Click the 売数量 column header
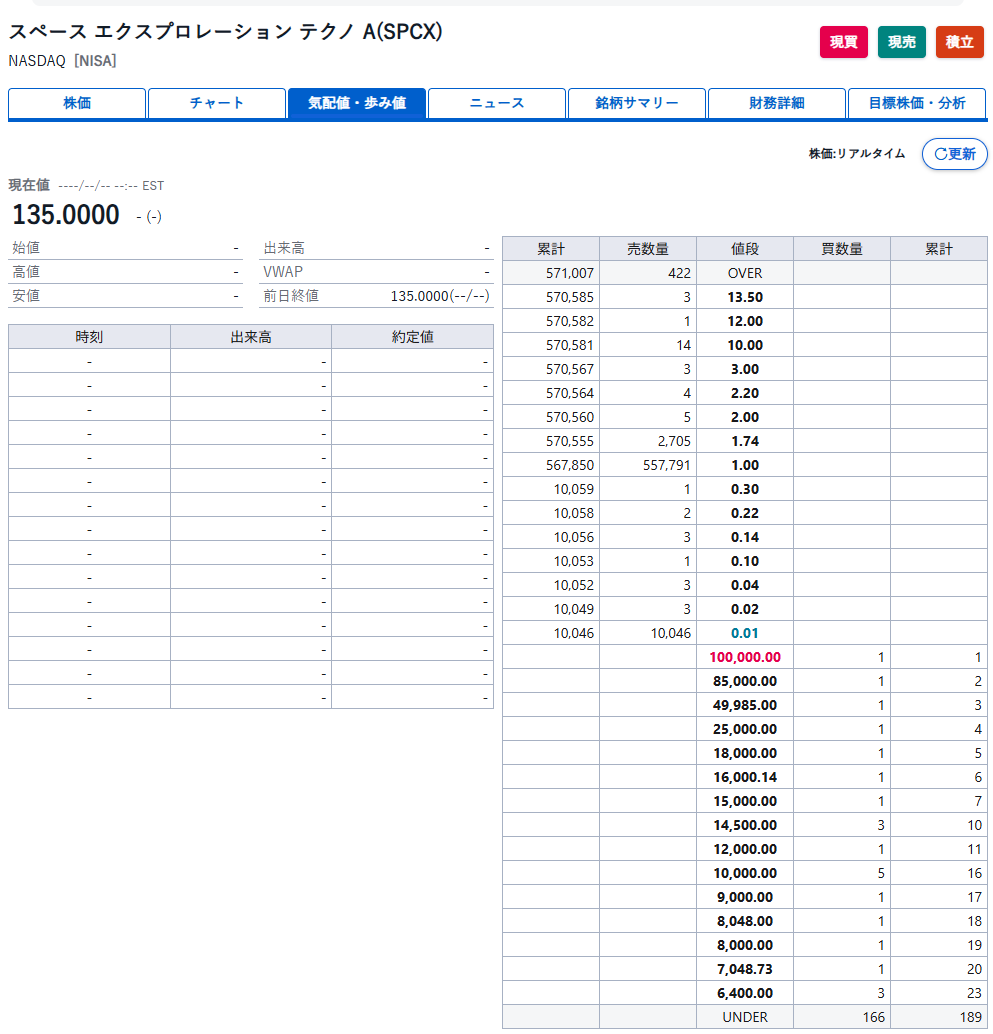Viewport: 993px width, 1034px height. (x=647, y=249)
